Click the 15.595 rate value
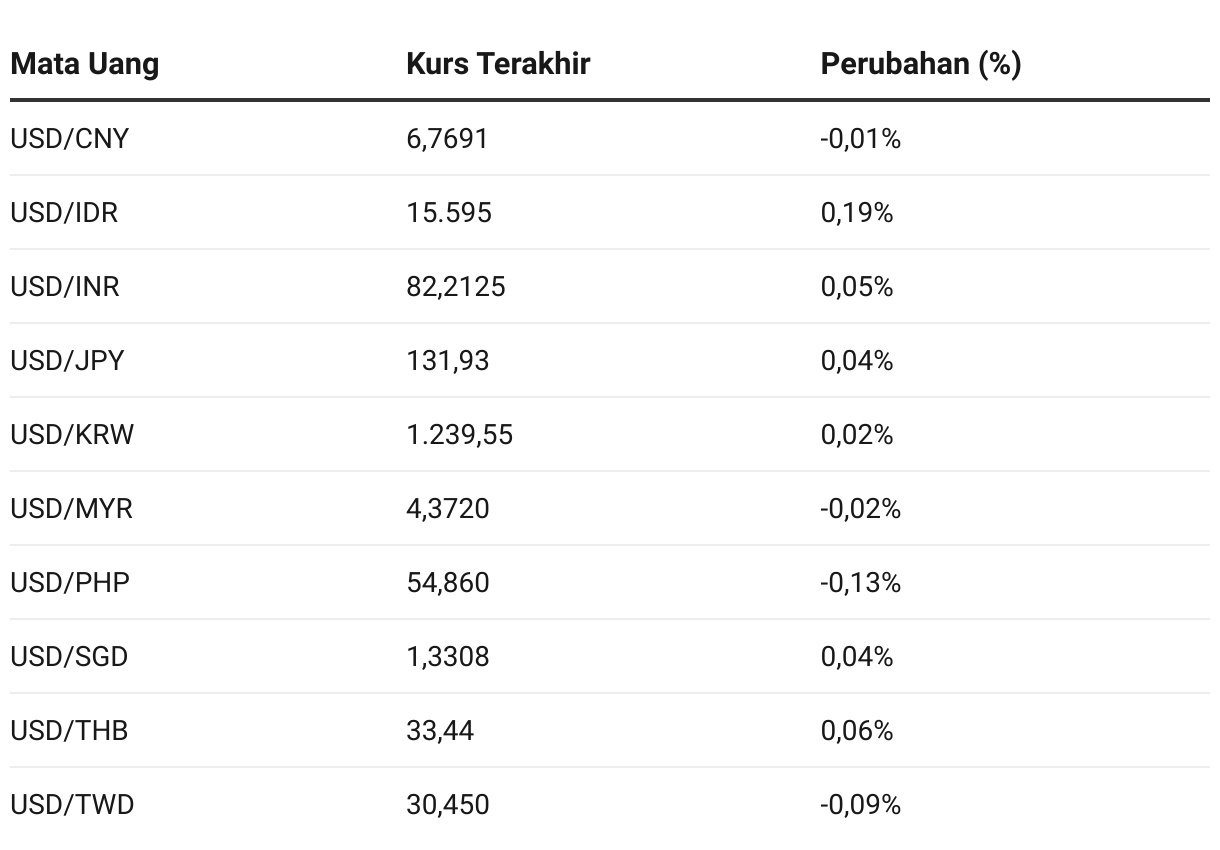The width and height of the screenshot is (1220, 850). point(449,213)
